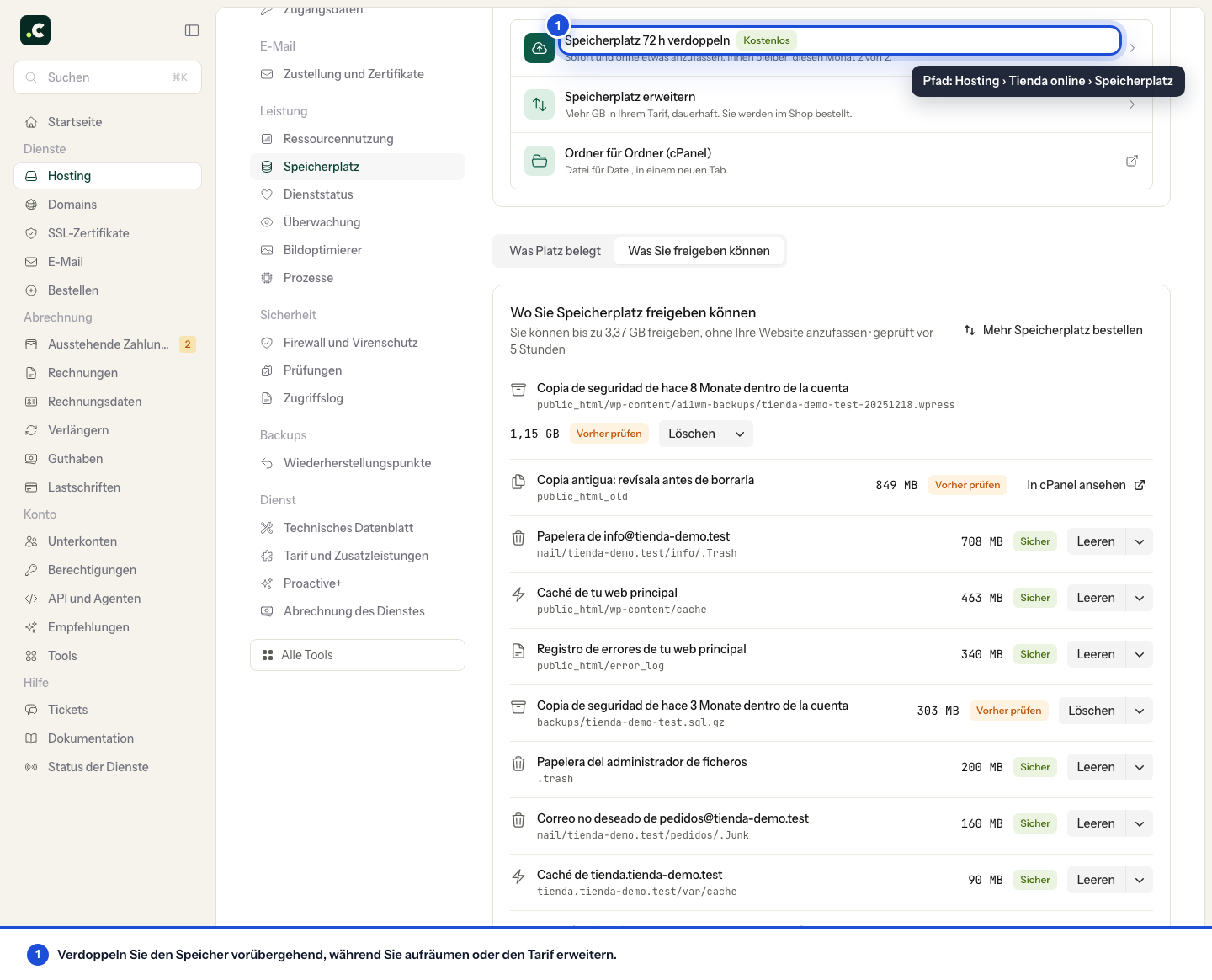Screen dimensions: 1212x980
Task: Open external link icon for Ordner für Ordner
Action: (1132, 161)
